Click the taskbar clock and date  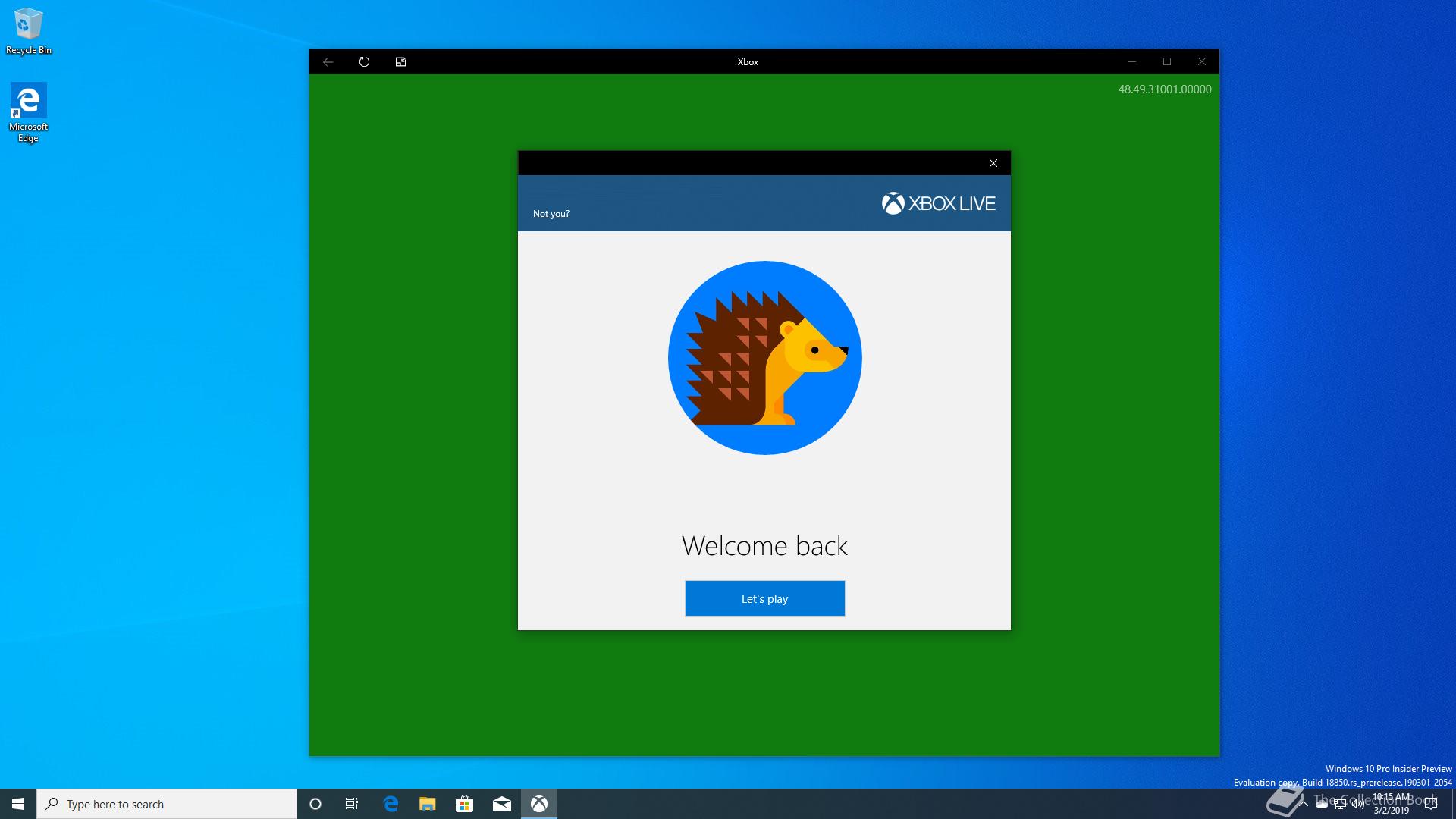1392,804
